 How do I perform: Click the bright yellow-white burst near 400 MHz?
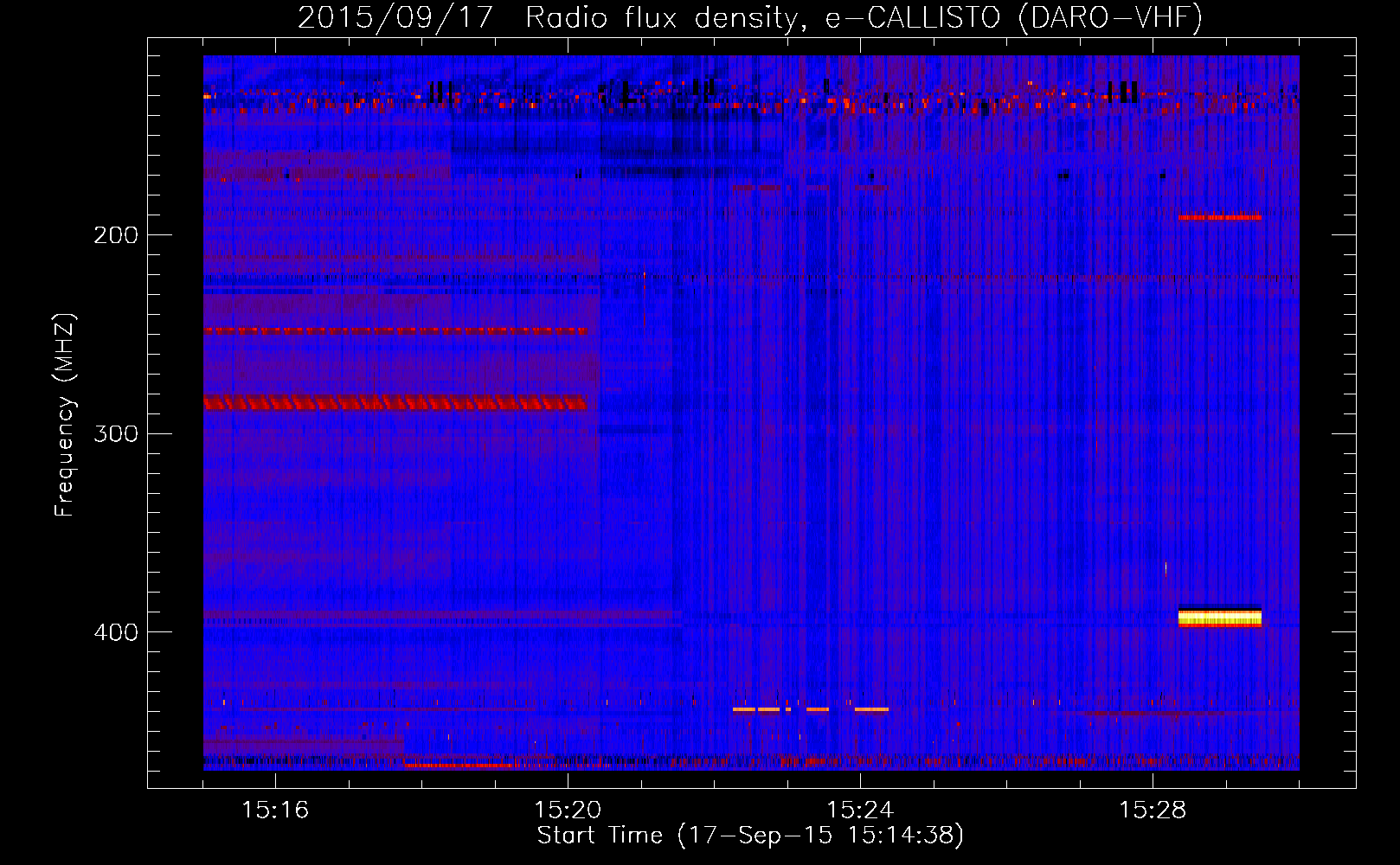(x=1220, y=618)
